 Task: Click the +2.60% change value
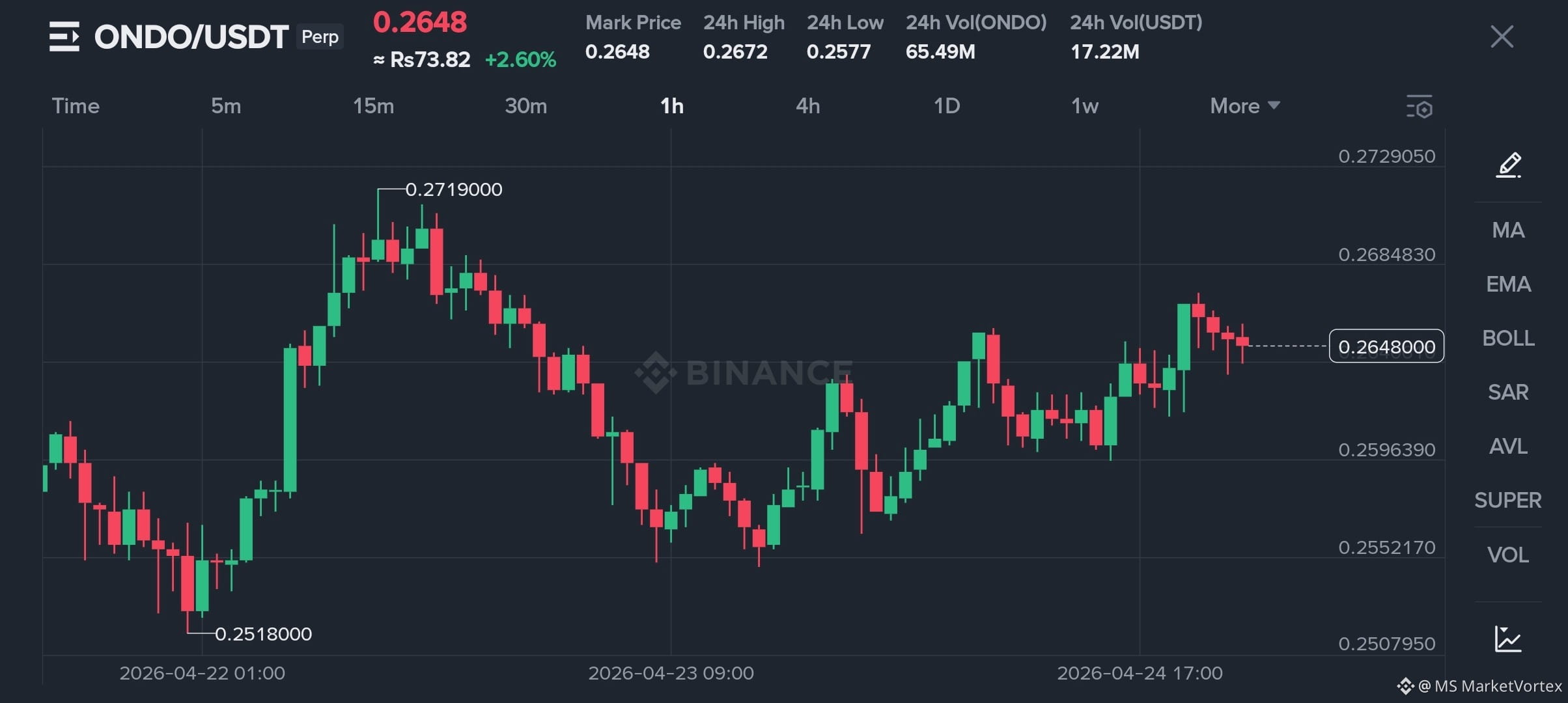521,60
